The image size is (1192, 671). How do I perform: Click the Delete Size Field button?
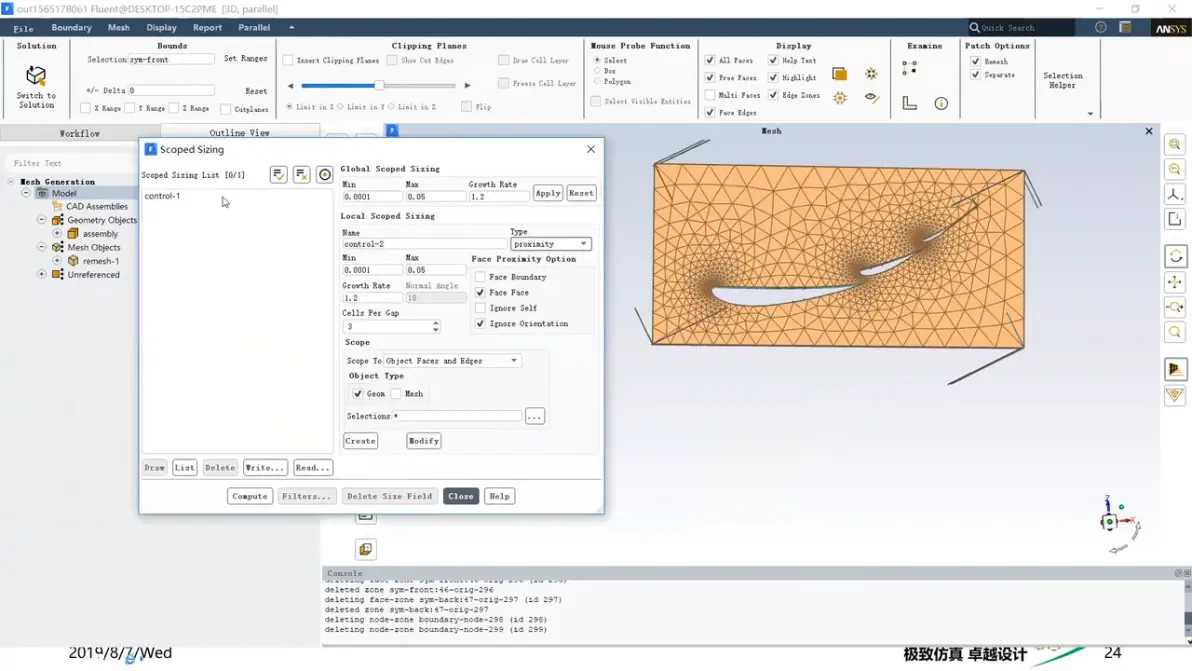tap(389, 496)
